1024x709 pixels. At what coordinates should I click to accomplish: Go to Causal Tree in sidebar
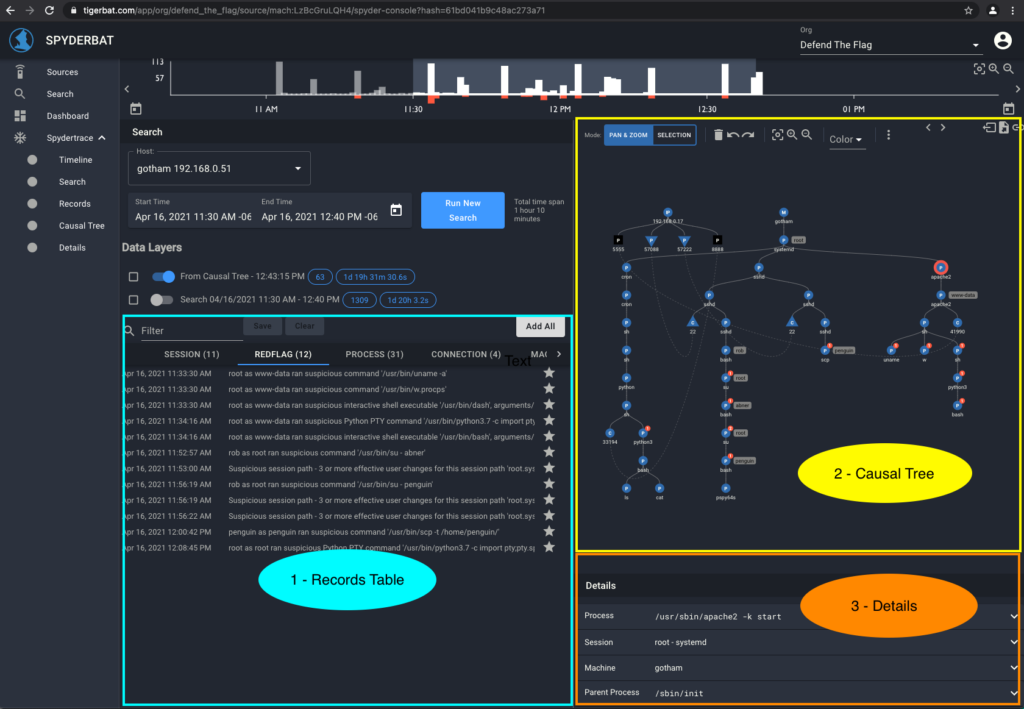pos(82,226)
